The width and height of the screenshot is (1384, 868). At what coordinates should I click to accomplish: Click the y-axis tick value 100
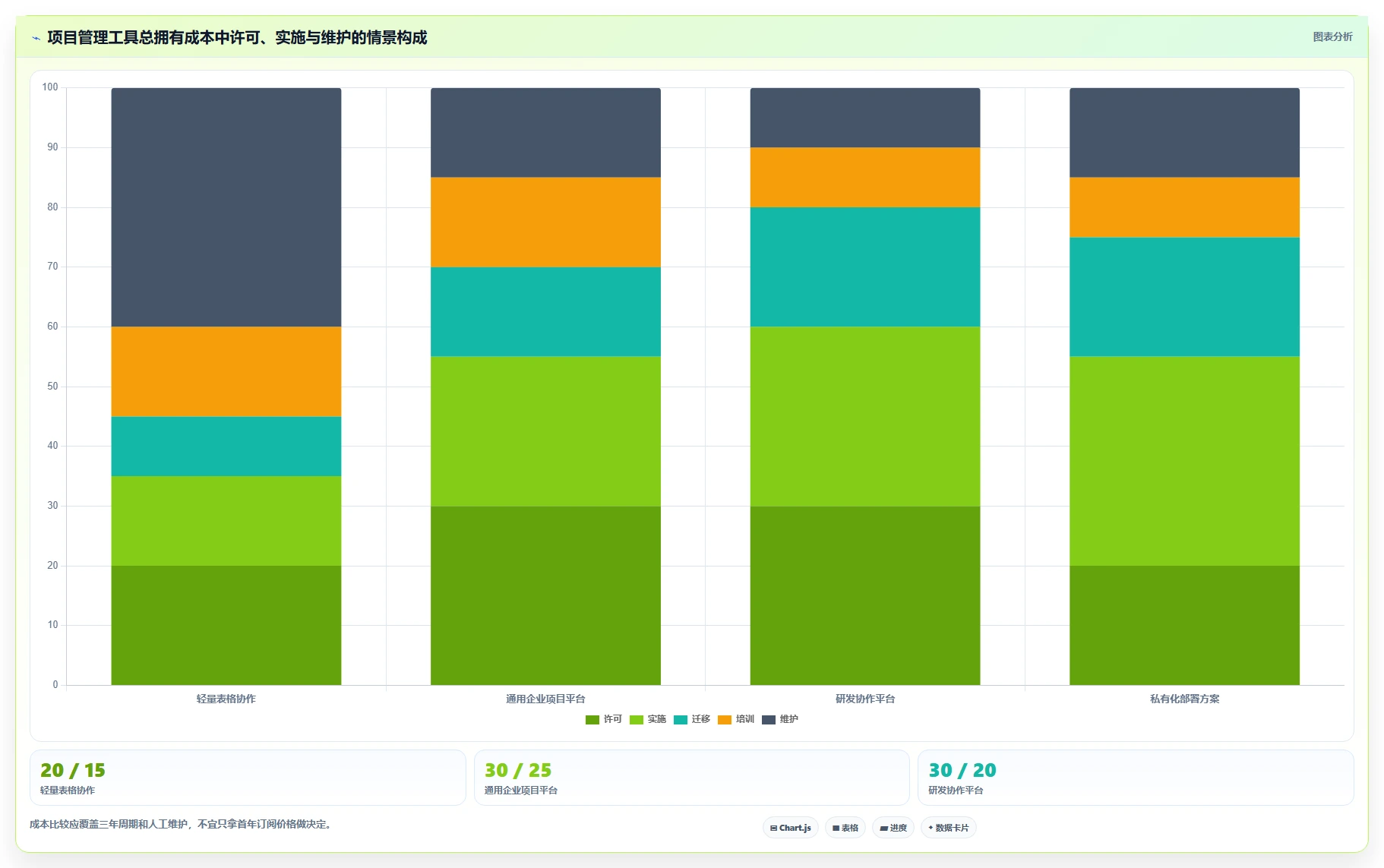coord(50,87)
